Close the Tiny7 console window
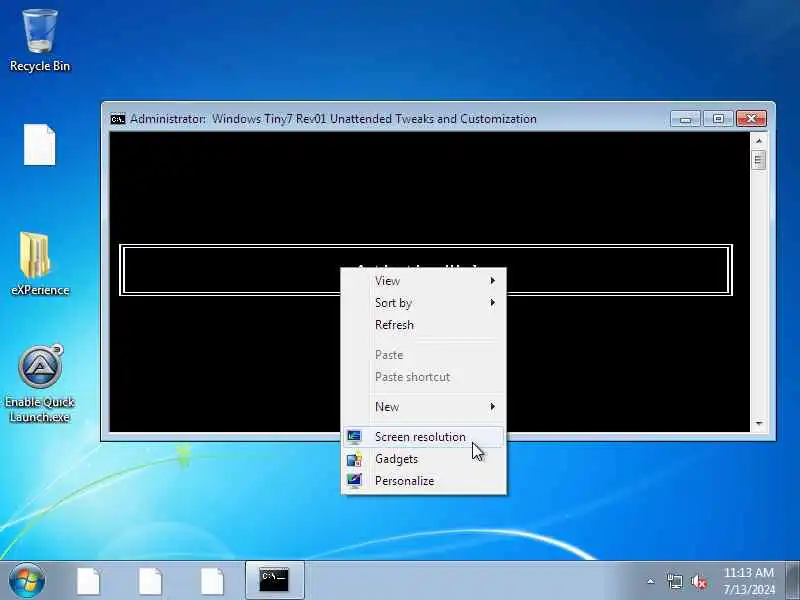The width and height of the screenshot is (800, 600). click(x=751, y=119)
